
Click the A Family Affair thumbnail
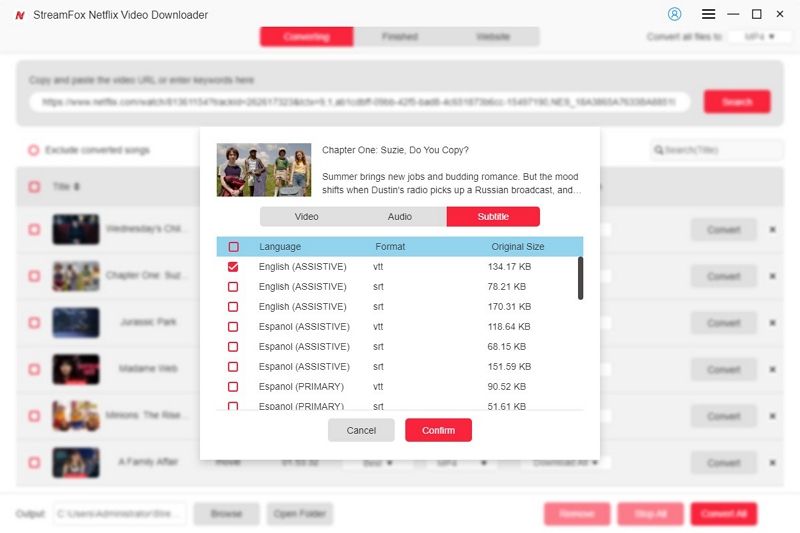(76, 463)
